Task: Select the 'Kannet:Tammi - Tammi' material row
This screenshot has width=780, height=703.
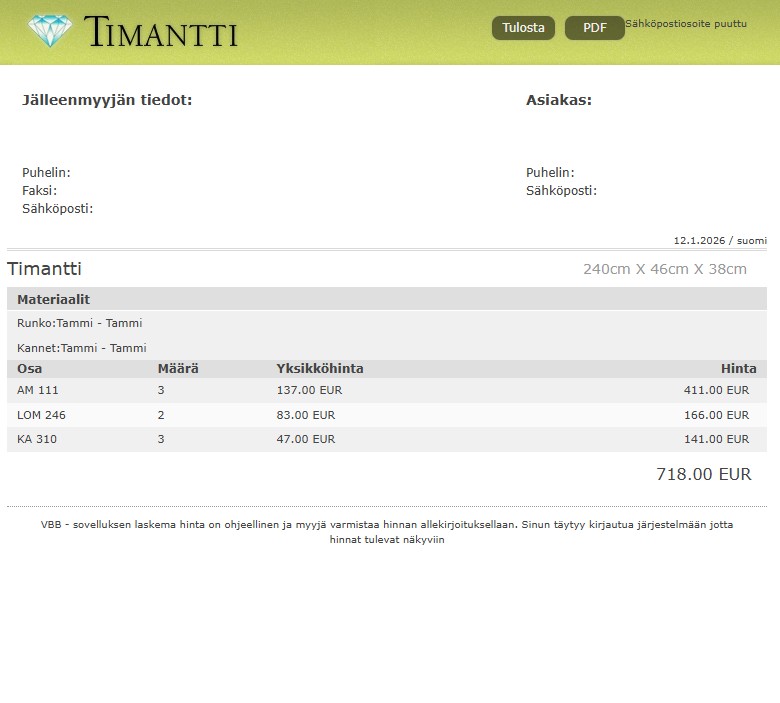Action: click(x=82, y=348)
